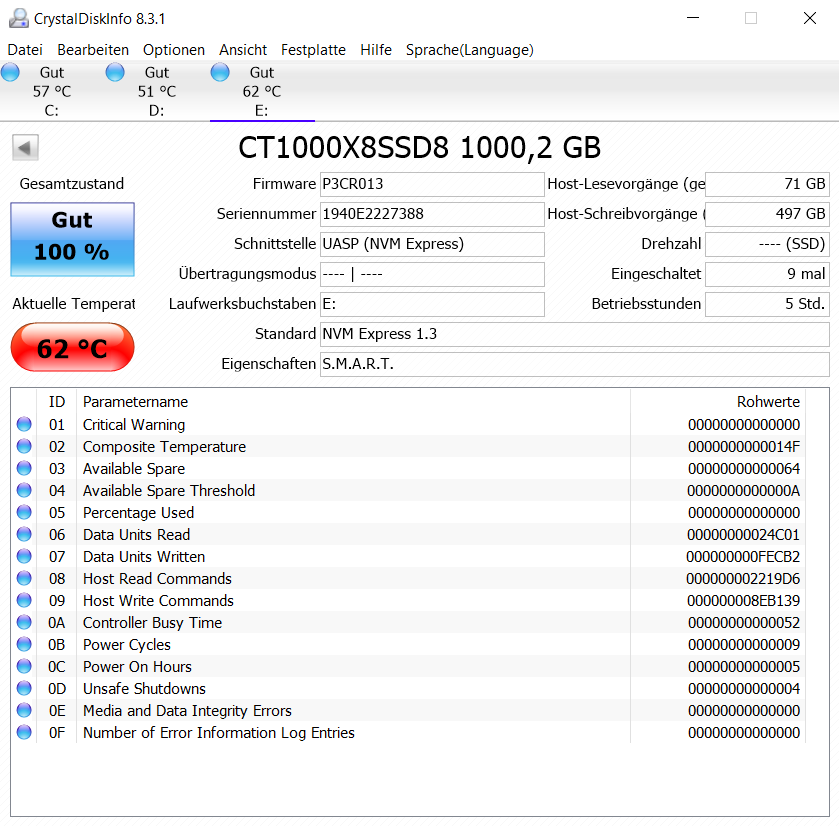Image resolution: width=839 pixels, height=826 pixels.
Task: Click the blue circle beside Media and Data Integrity Errors
Action: [24, 711]
